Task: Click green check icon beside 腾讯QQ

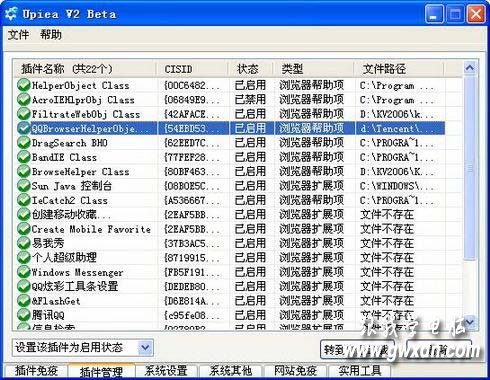Action: pyautogui.click(x=24, y=315)
